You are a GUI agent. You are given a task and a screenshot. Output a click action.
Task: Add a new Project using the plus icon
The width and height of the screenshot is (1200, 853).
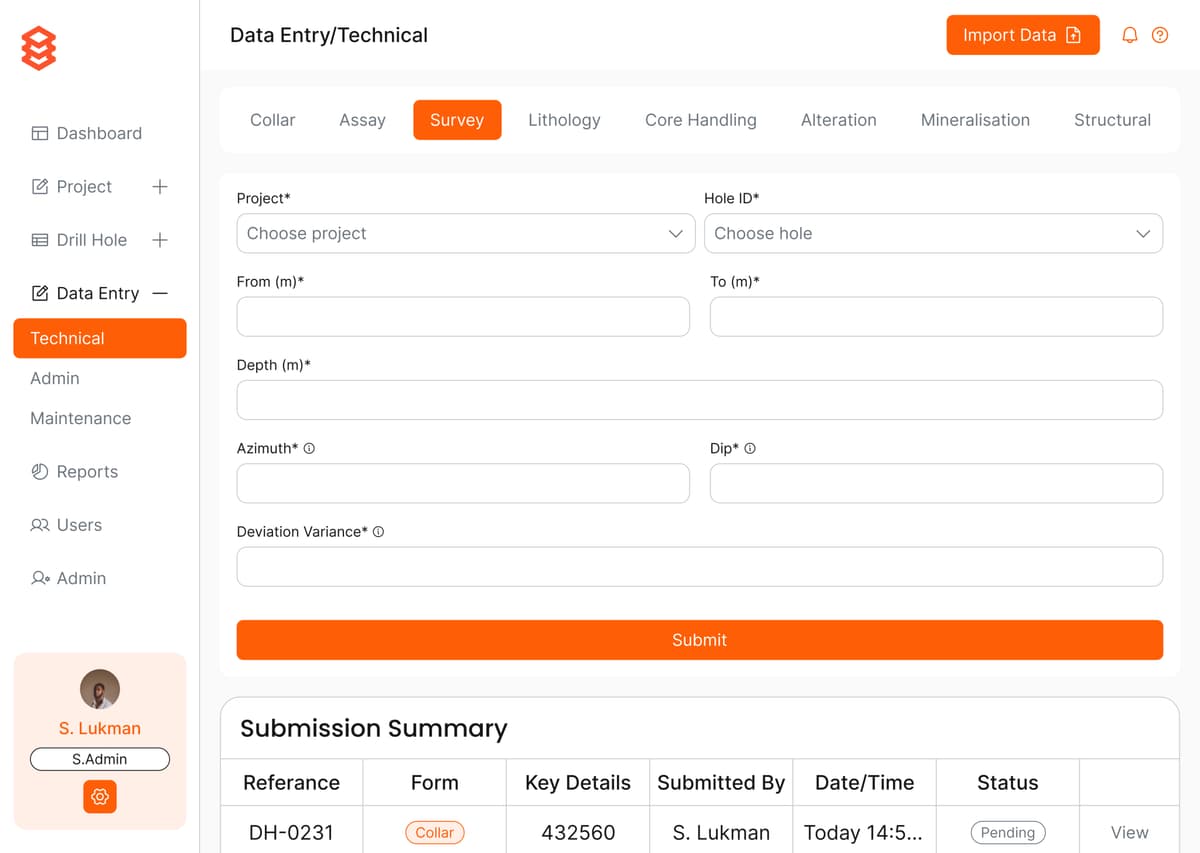[160, 186]
